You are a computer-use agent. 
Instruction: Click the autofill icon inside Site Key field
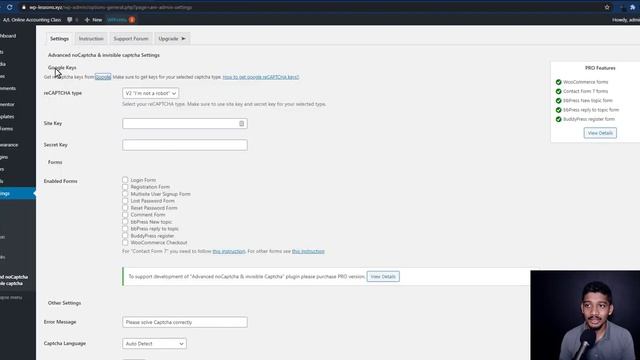[x=241, y=123]
